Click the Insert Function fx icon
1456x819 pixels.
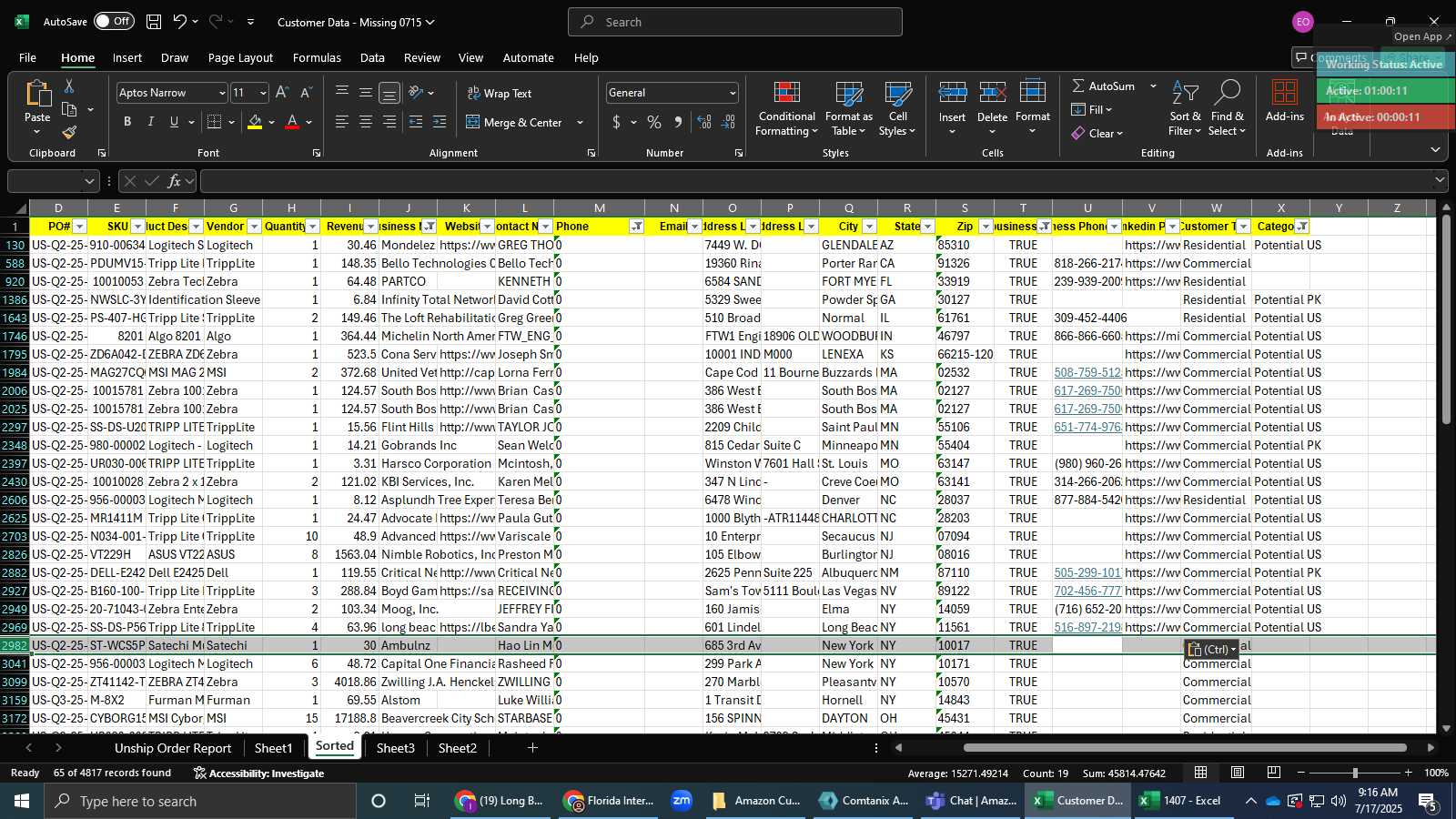tap(174, 181)
